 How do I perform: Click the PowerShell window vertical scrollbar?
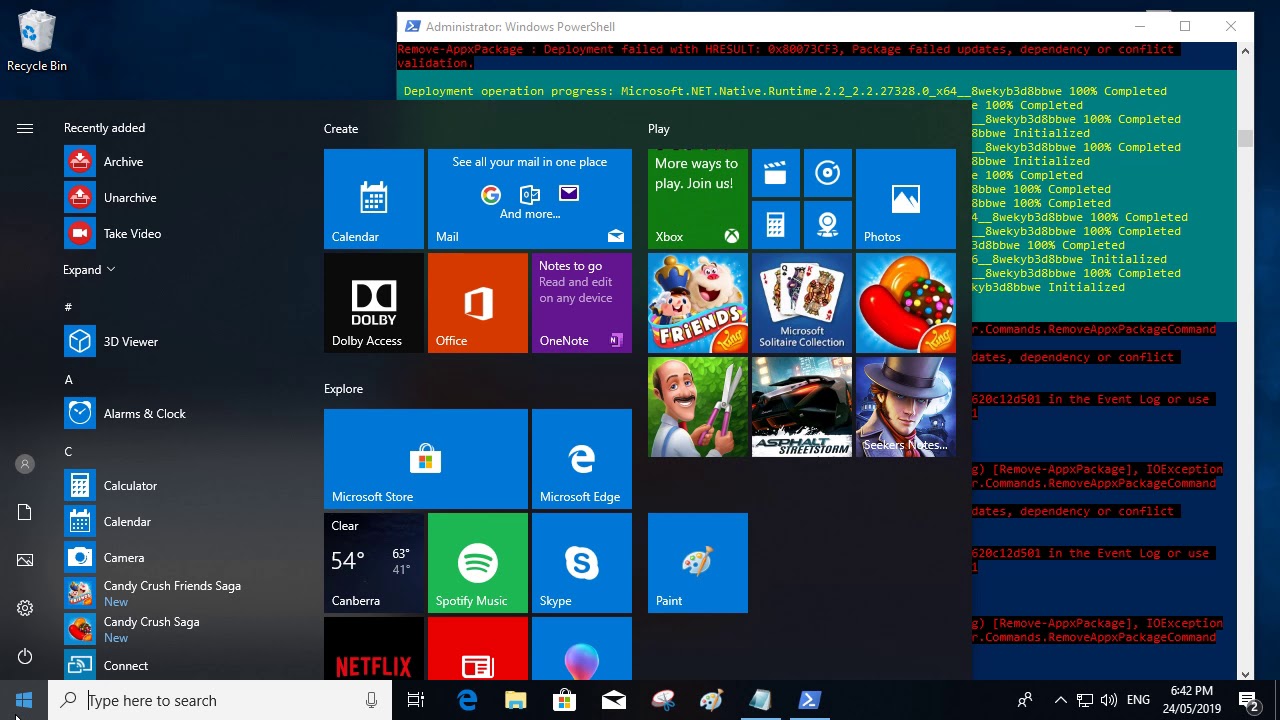[1245, 362]
